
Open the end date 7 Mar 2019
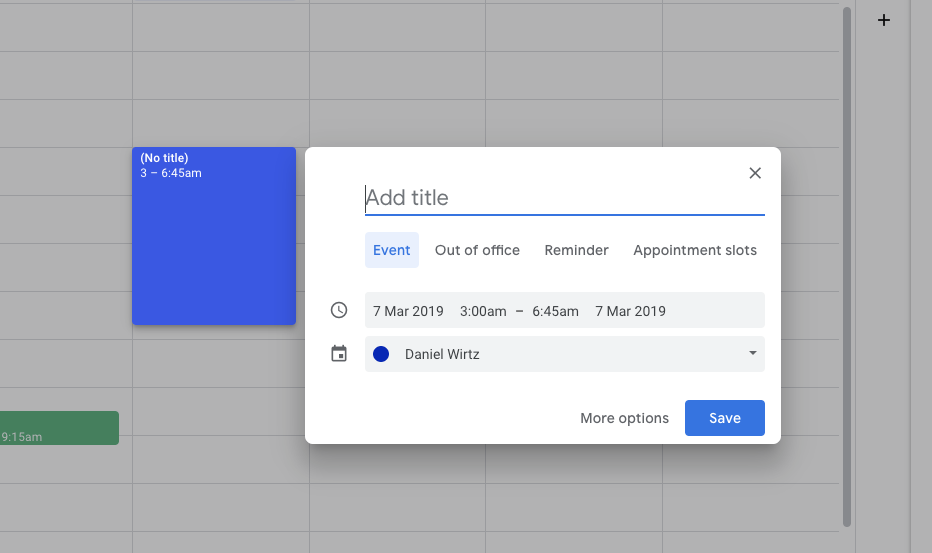click(631, 311)
